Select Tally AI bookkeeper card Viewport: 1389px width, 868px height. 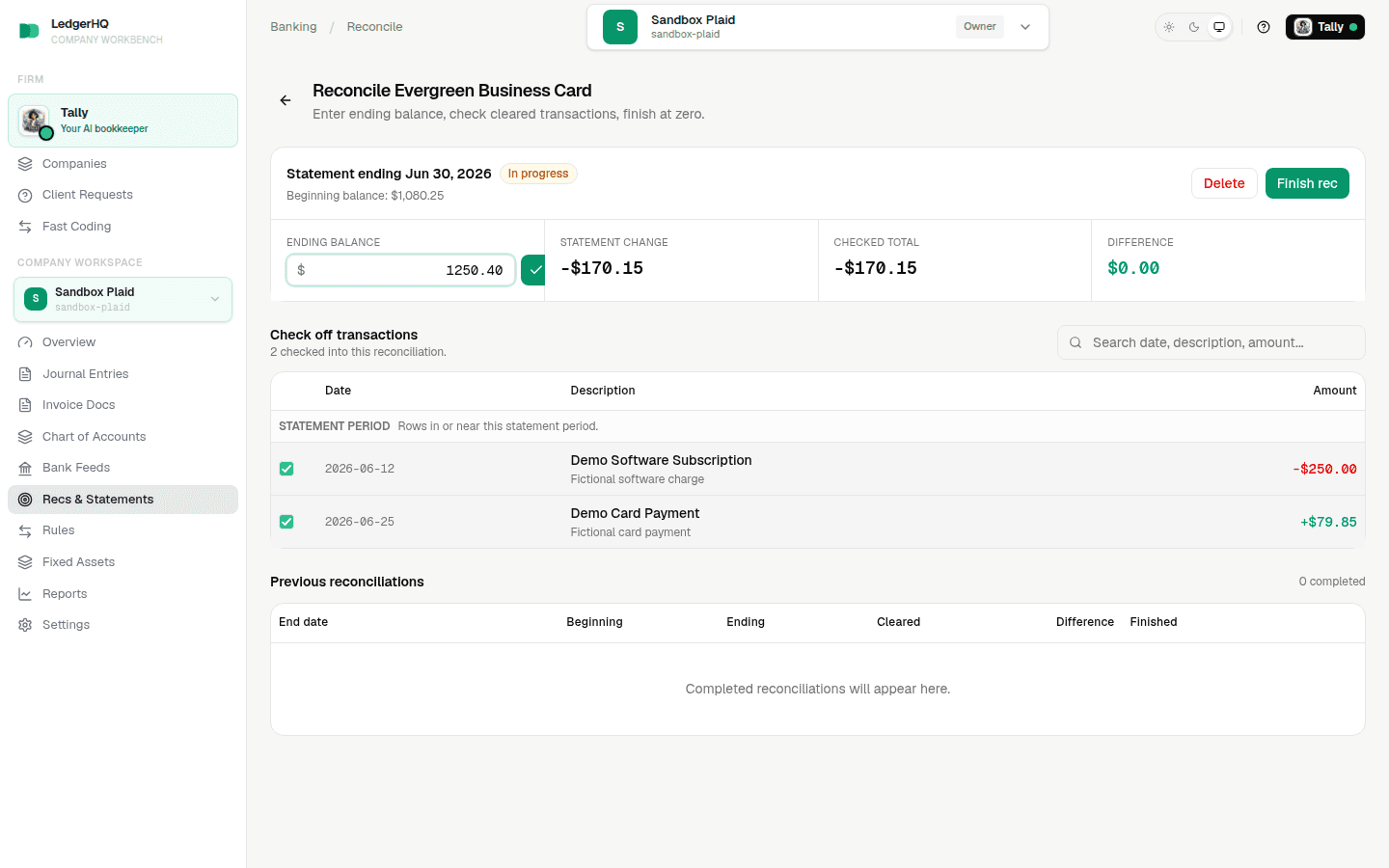coord(123,121)
